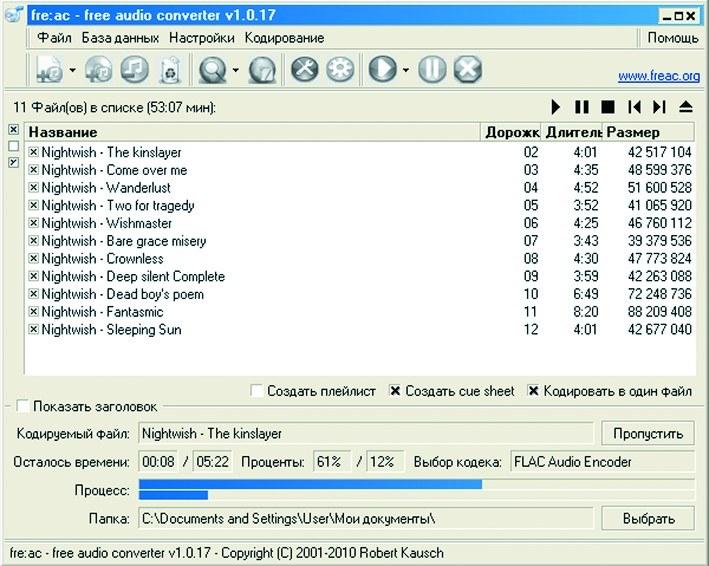This screenshot has height=566, width=709.
Task: Sort list by the Название column header
Action: 252,132
